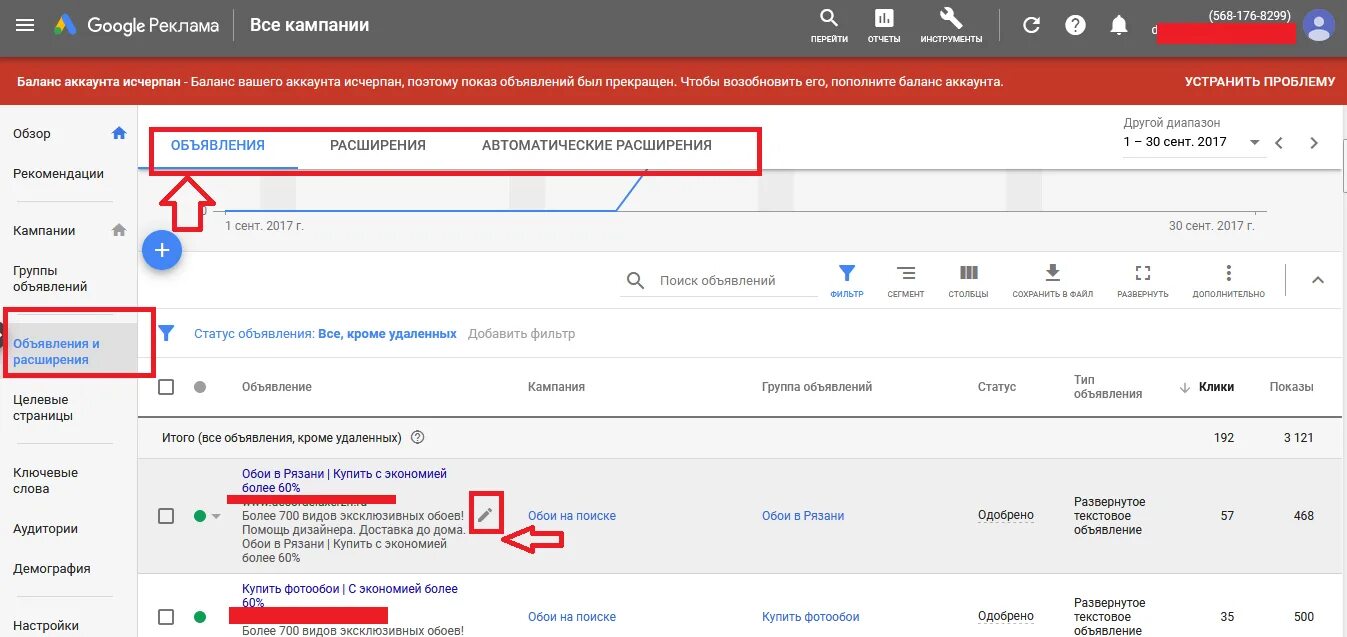Open Настройки in the sidebar
Image resolution: width=1347 pixels, height=637 pixels.
click(45, 625)
